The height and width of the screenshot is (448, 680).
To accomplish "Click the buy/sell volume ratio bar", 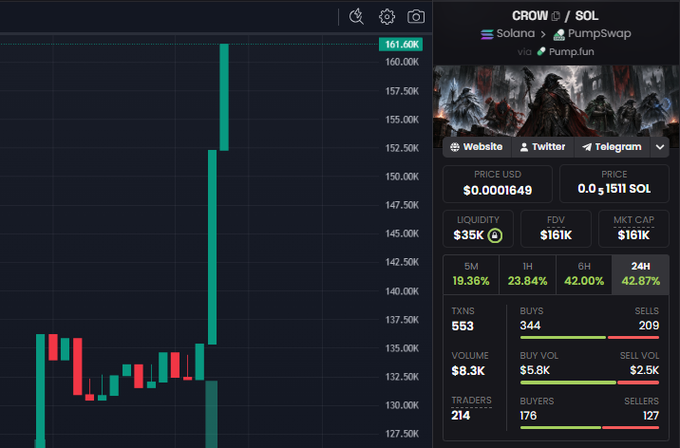I will (589, 383).
